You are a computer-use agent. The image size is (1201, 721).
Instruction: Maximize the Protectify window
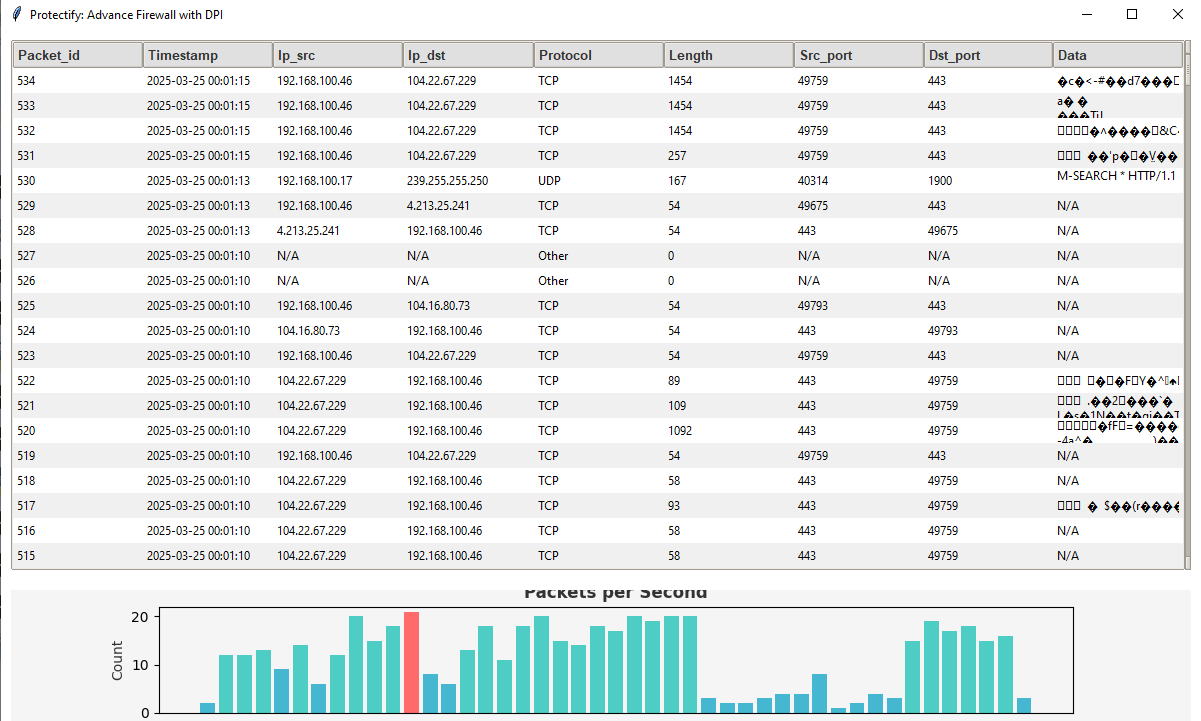(x=1132, y=15)
